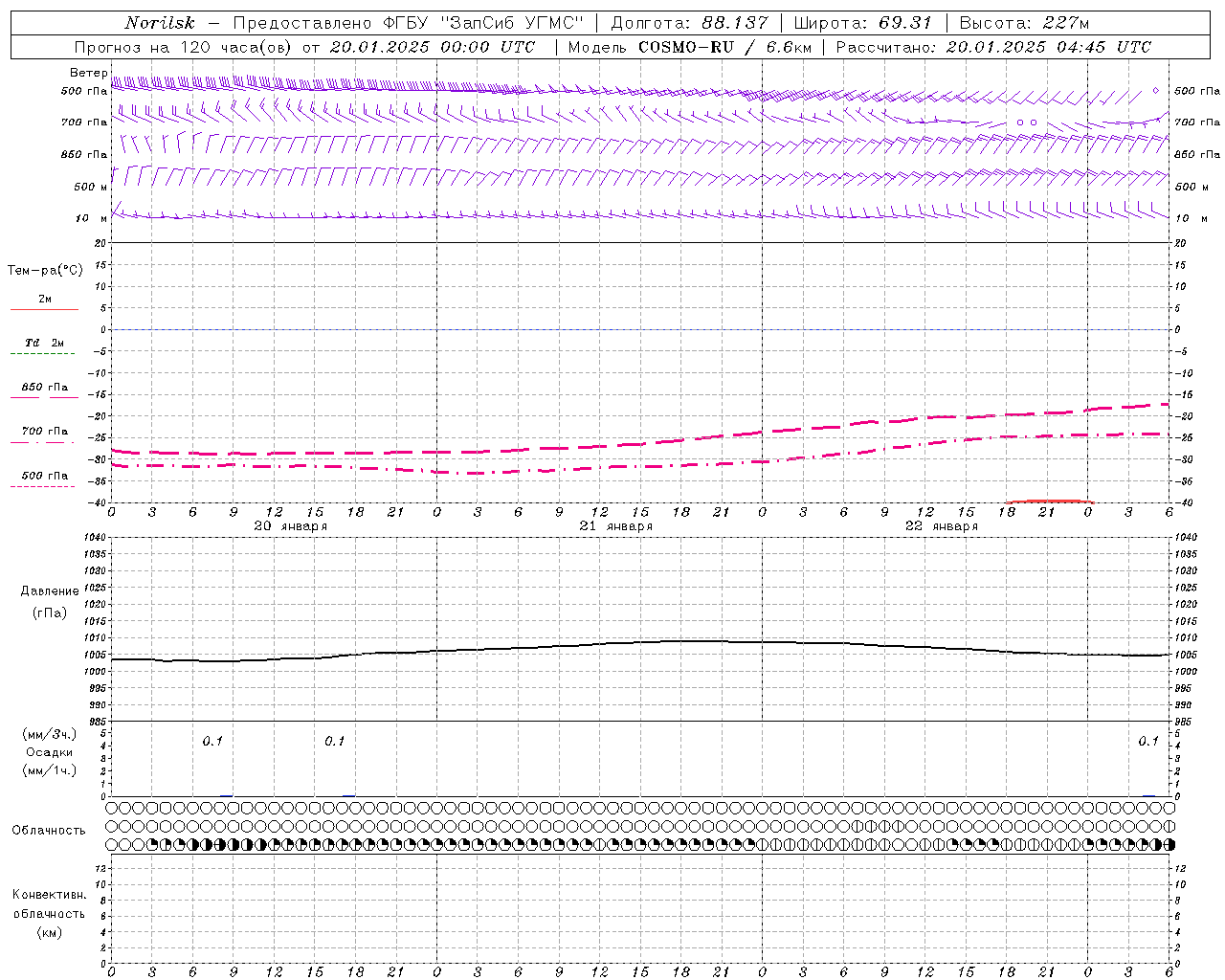Click the 'Высота: 227м' elevation value

(x=1024, y=23)
